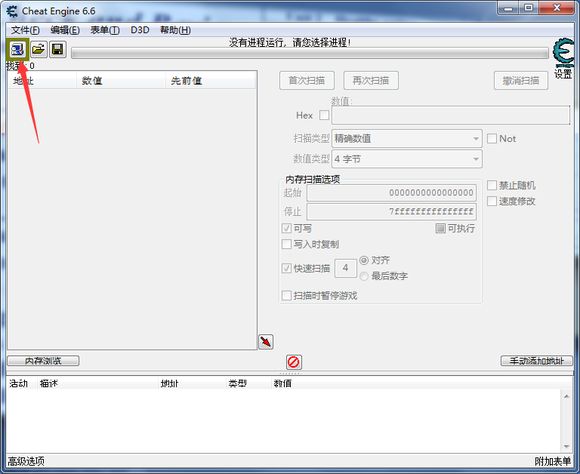
Task: Click the fast scan alignment field showing 4
Action: (x=345, y=268)
